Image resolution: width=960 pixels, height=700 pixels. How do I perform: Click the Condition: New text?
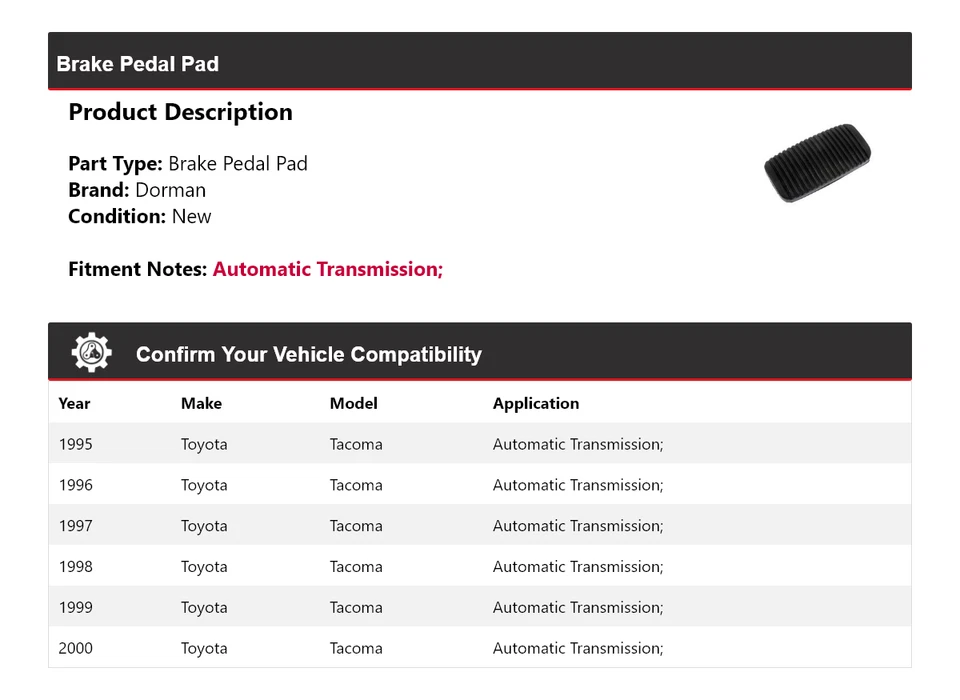click(x=140, y=217)
